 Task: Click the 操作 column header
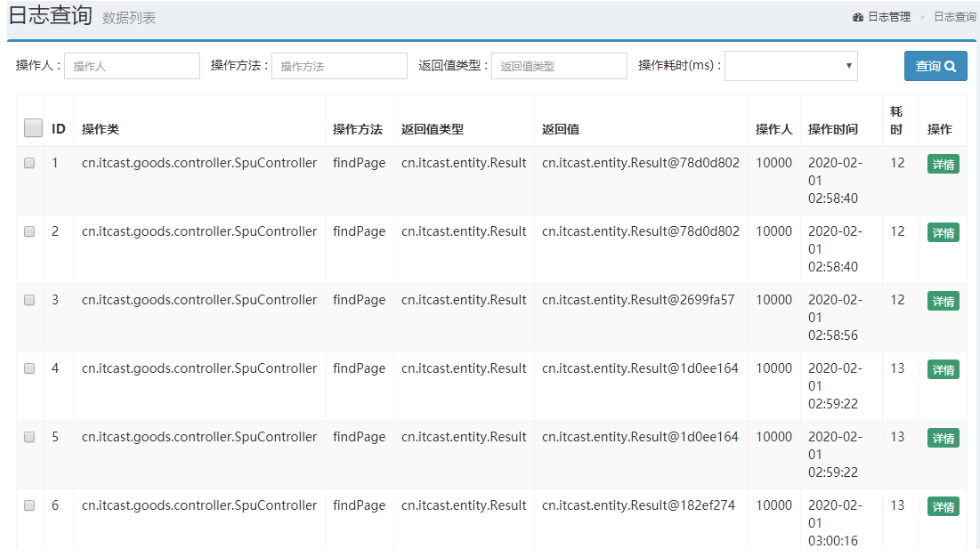click(x=939, y=129)
